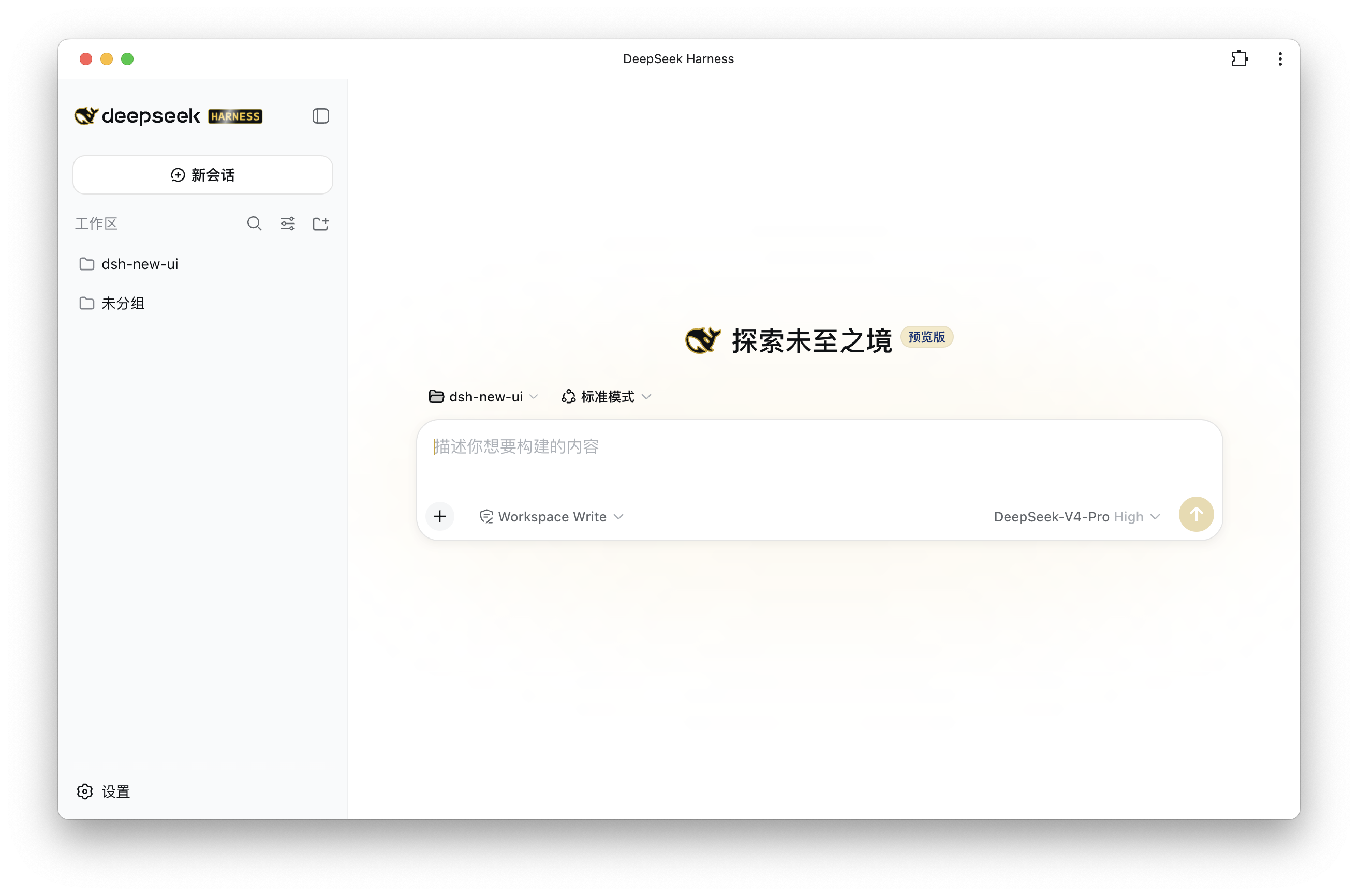
Task: Open the Workspace Write permission dropdown
Action: [x=552, y=517]
